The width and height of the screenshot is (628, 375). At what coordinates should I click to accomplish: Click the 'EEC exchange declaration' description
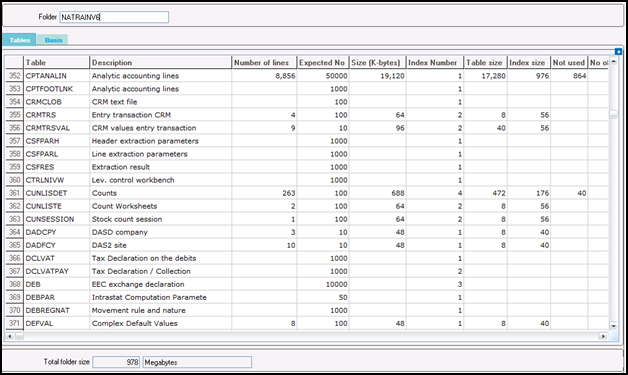click(138, 284)
